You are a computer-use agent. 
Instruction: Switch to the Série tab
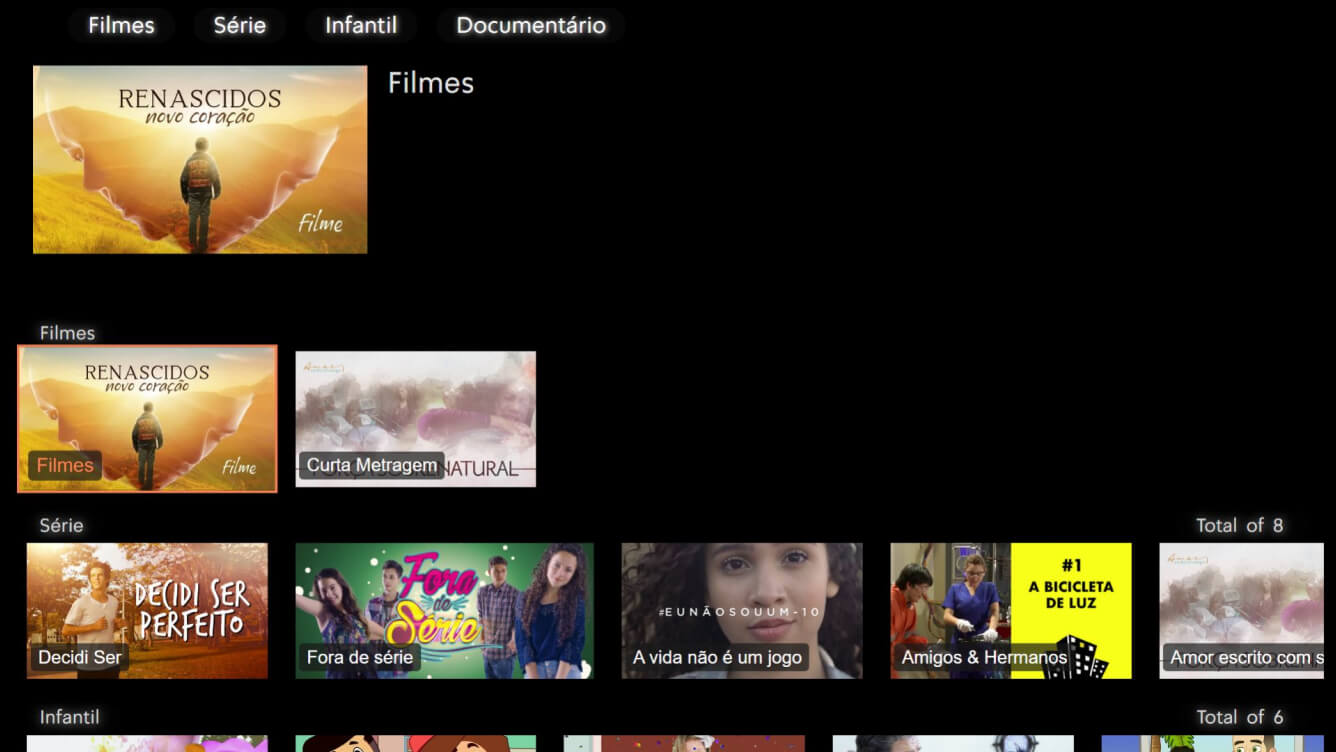click(239, 26)
